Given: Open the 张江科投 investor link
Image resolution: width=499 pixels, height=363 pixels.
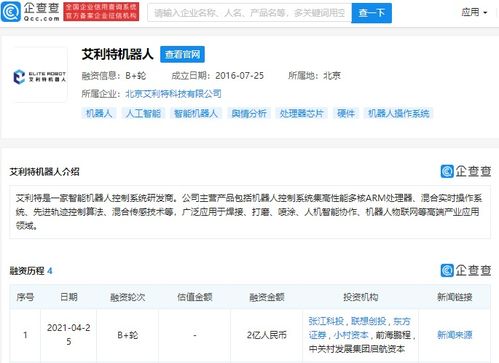Looking at the screenshot, I should point(326,321).
